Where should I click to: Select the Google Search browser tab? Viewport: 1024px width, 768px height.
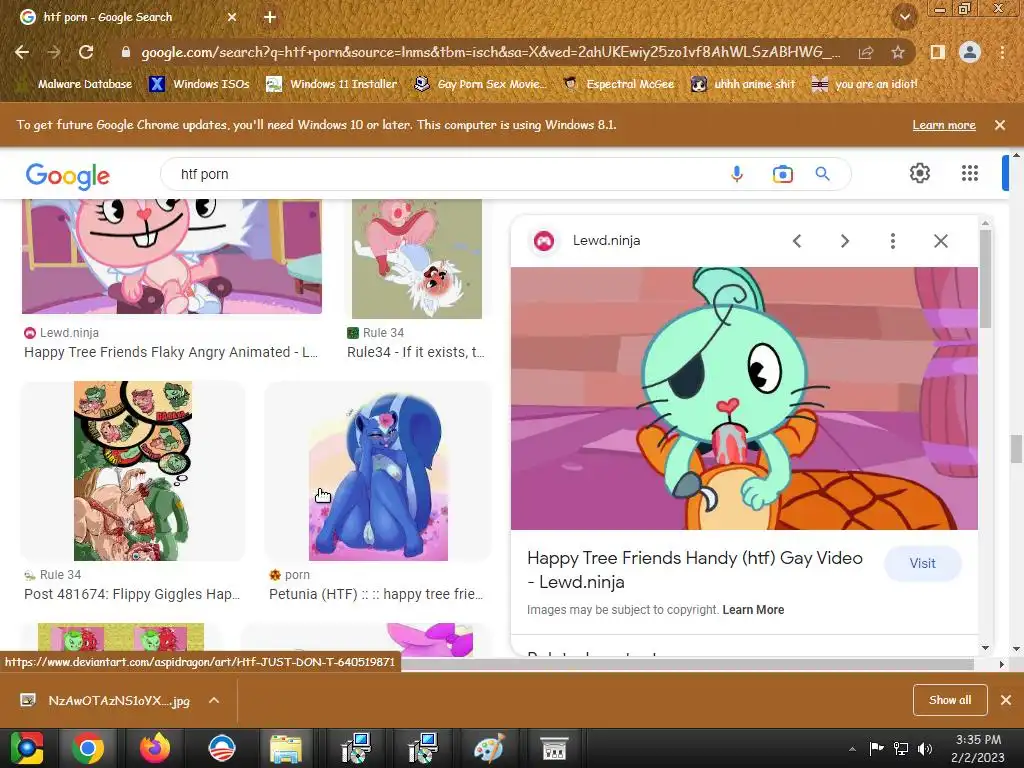tap(129, 18)
